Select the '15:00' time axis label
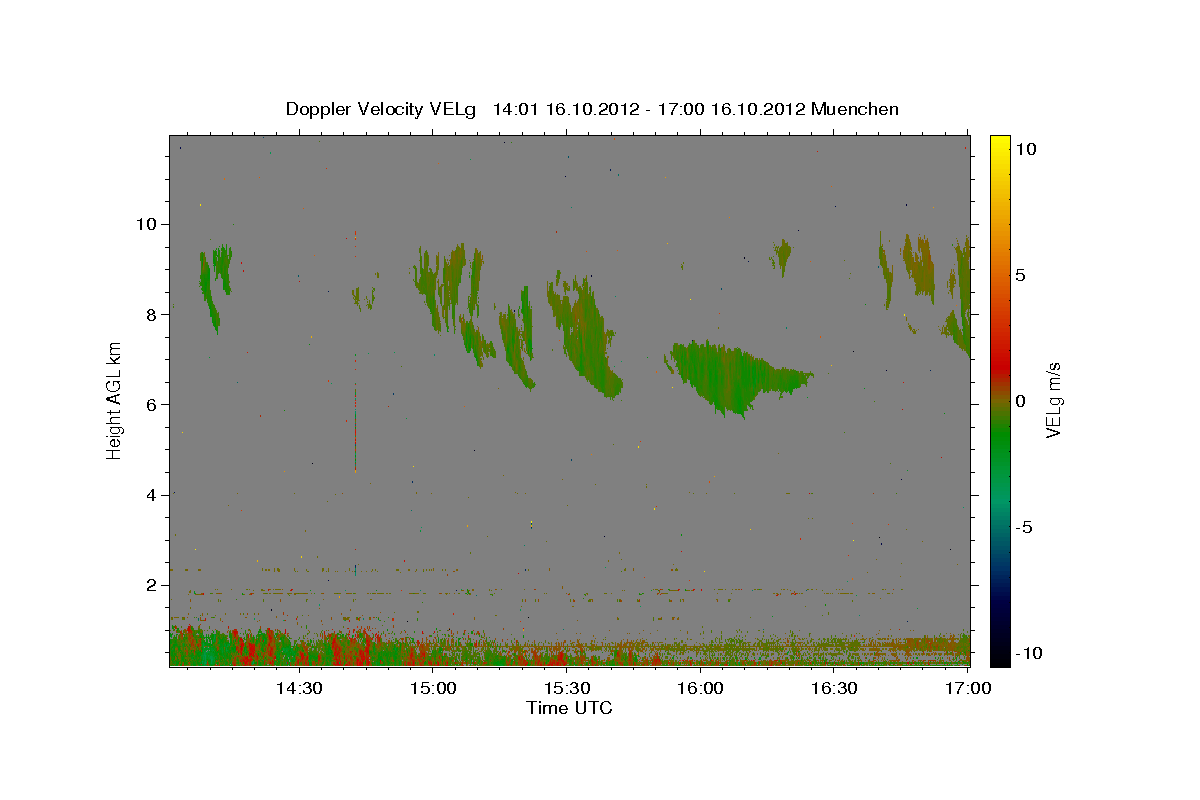The height and width of the screenshot is (800, 1200). pos(433,688)
